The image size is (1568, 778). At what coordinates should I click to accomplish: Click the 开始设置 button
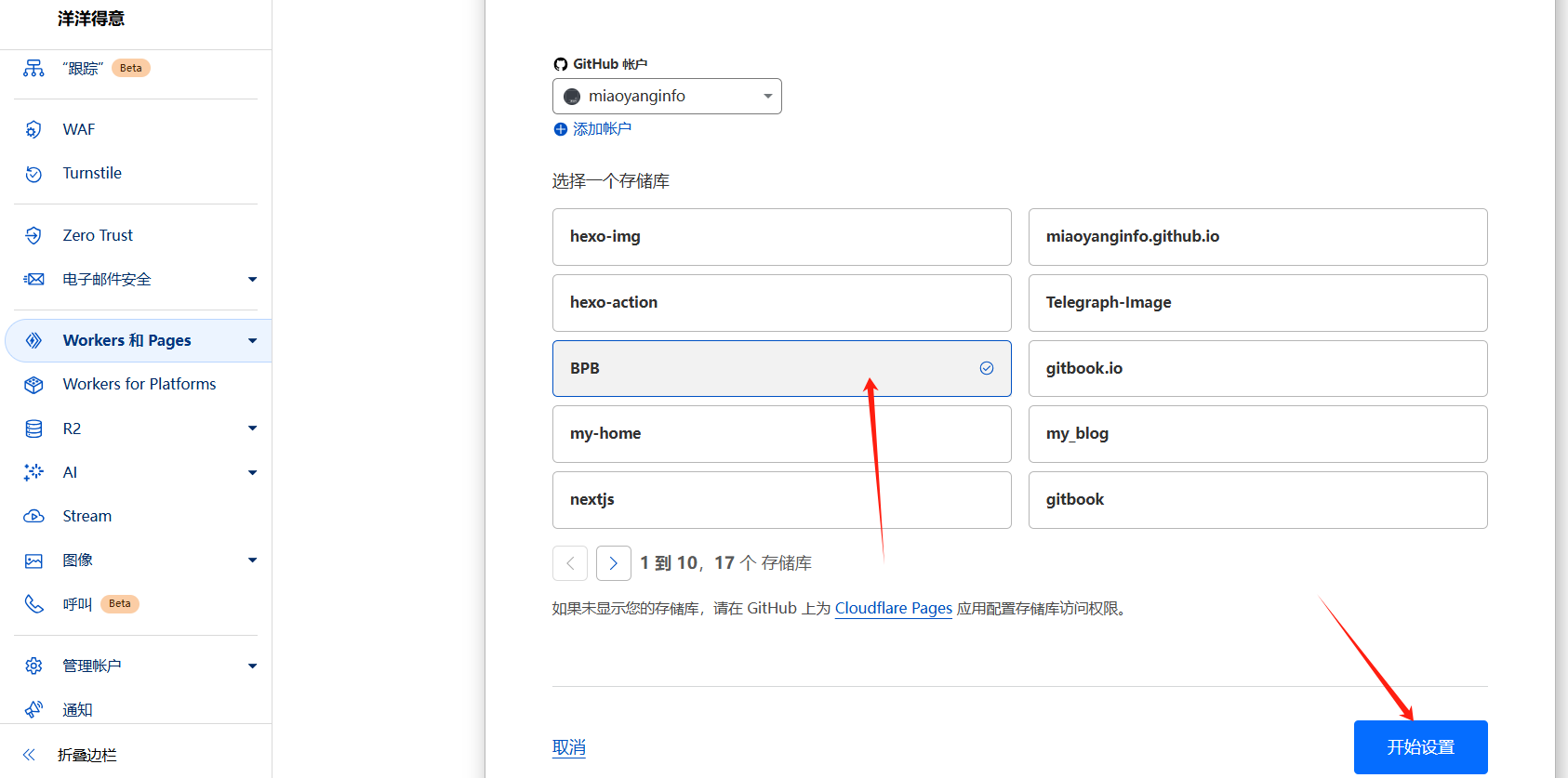pos(1420,747)
